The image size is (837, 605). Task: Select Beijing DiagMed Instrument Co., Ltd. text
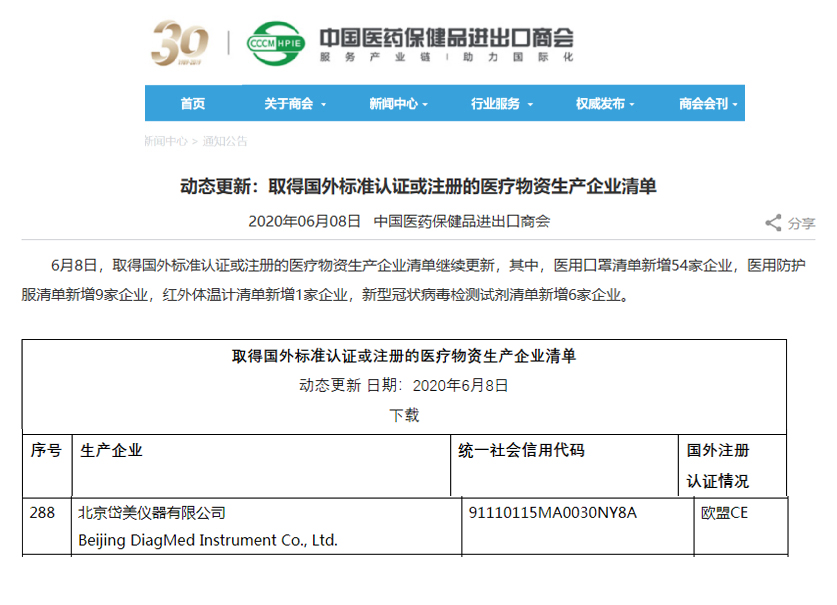click(x=208, y=540)
